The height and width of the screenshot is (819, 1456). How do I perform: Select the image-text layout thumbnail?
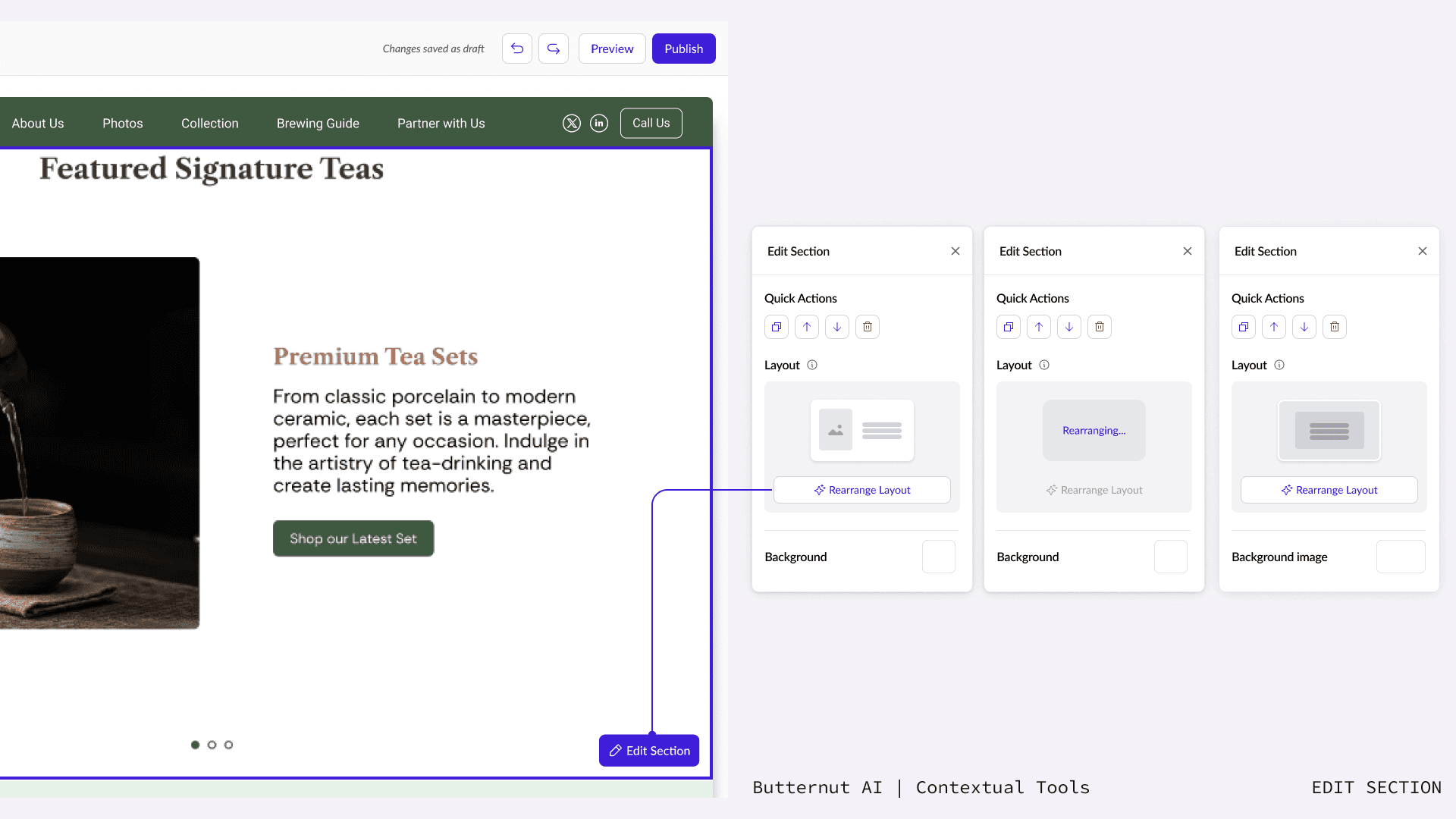point(862,430)
